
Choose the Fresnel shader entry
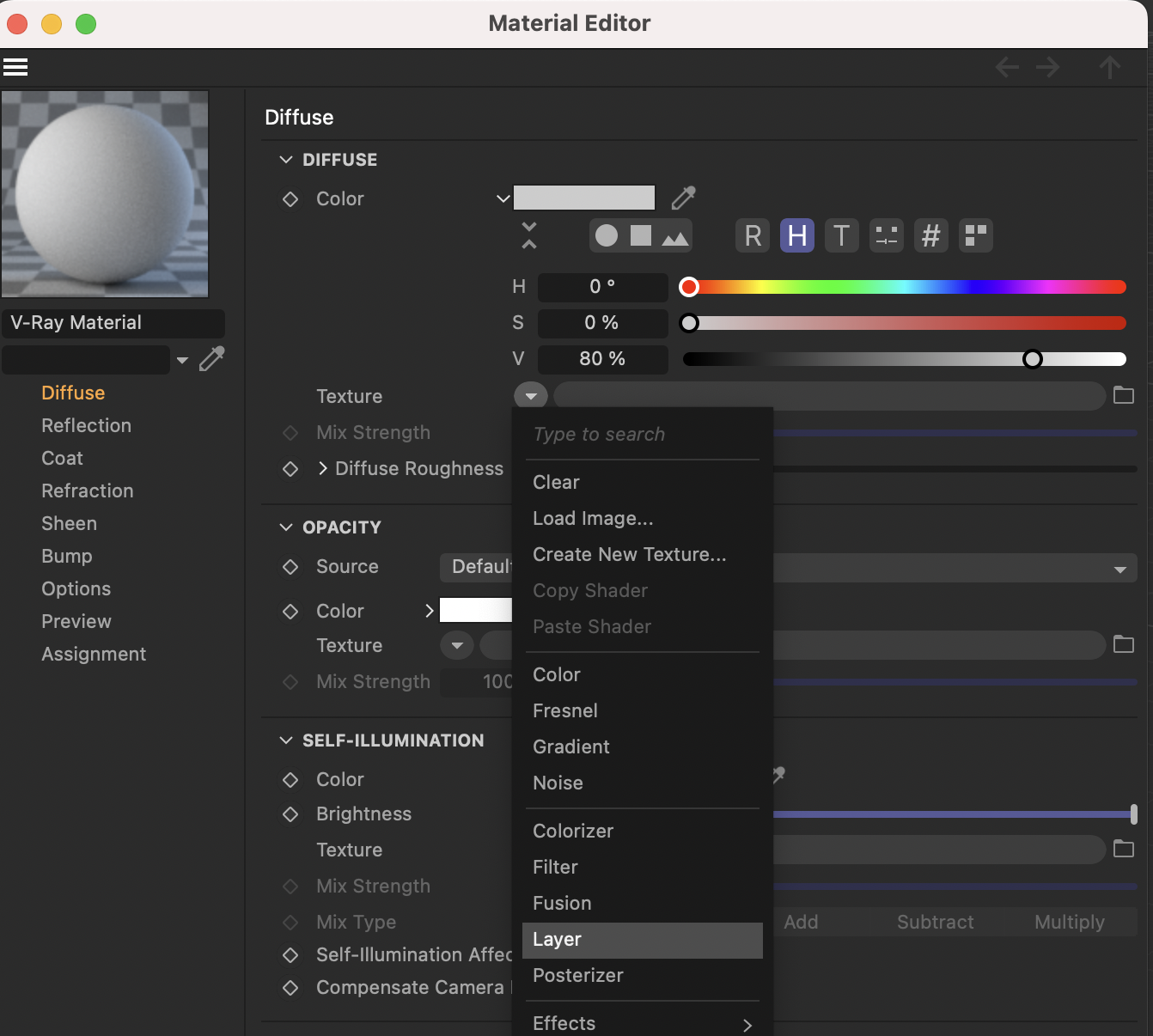pos(643,711)
